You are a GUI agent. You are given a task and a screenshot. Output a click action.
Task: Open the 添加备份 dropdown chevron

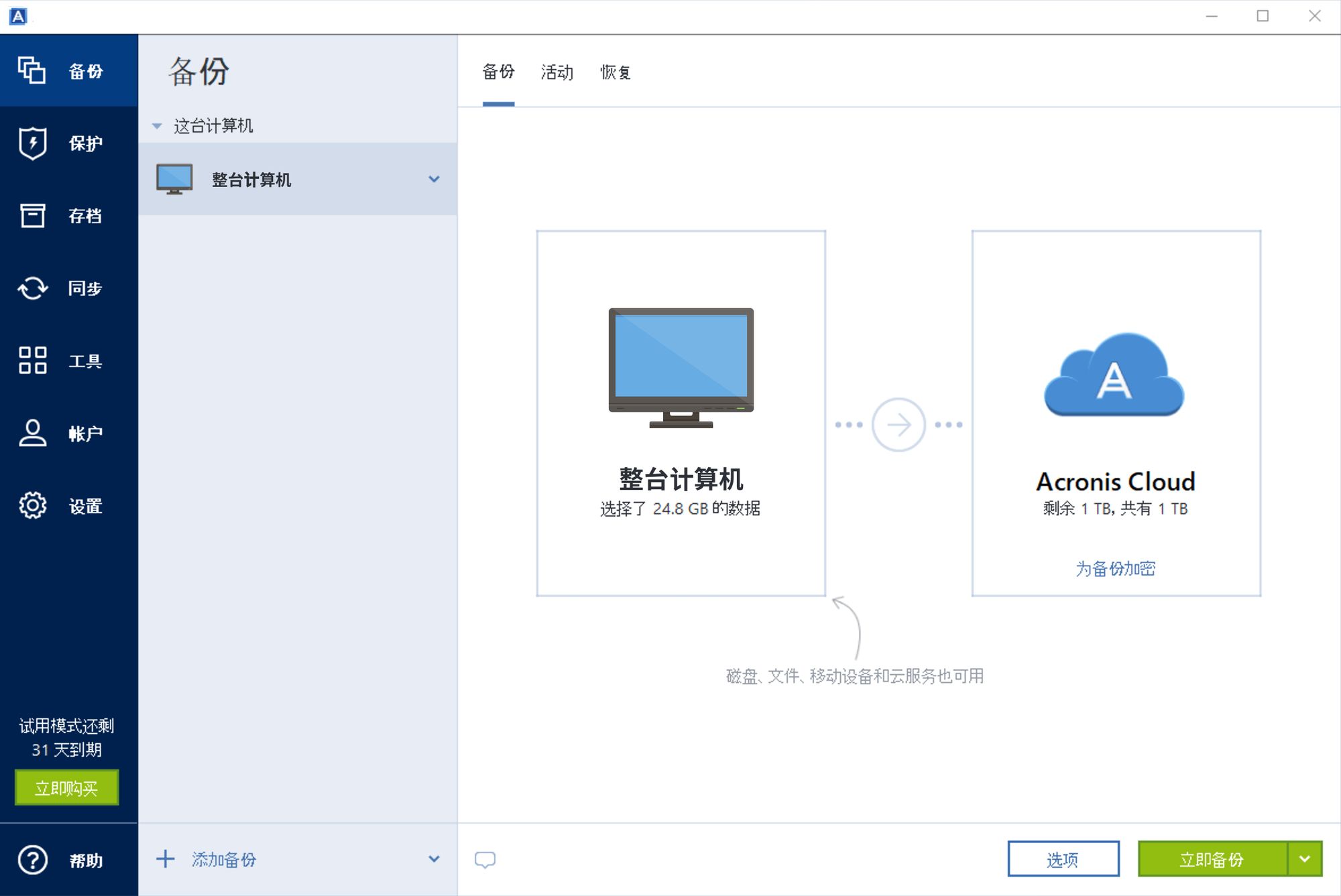click(434, 859)
